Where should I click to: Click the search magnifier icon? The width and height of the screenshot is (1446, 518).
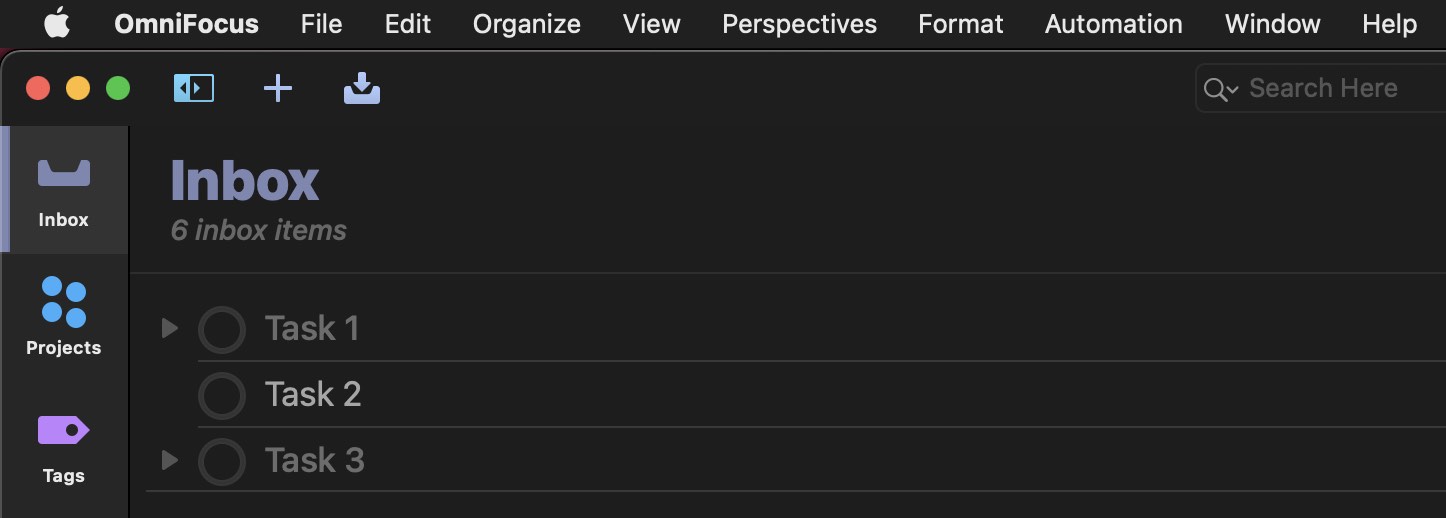point(1218,89)
